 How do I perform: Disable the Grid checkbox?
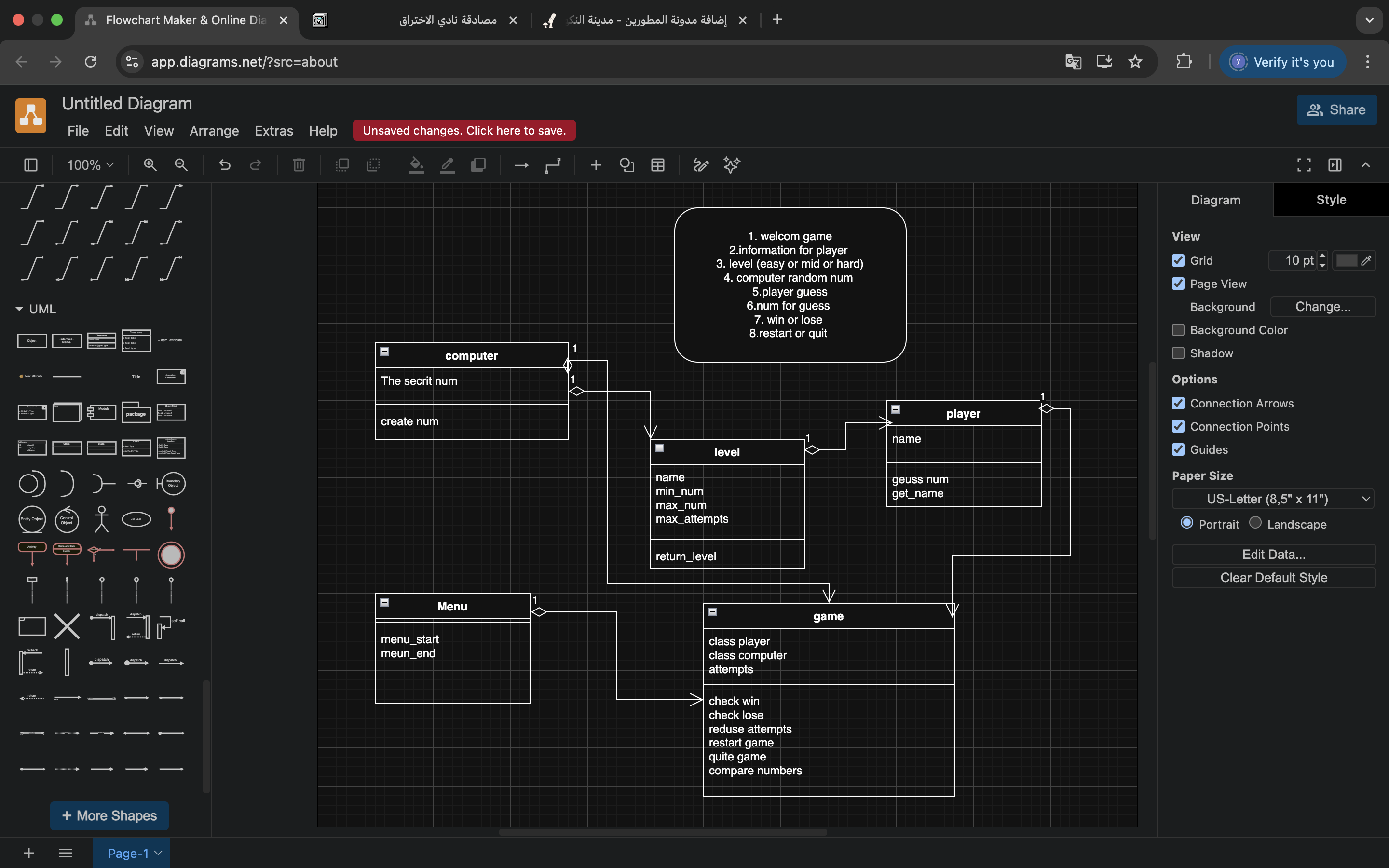[x=1178, y=260]
